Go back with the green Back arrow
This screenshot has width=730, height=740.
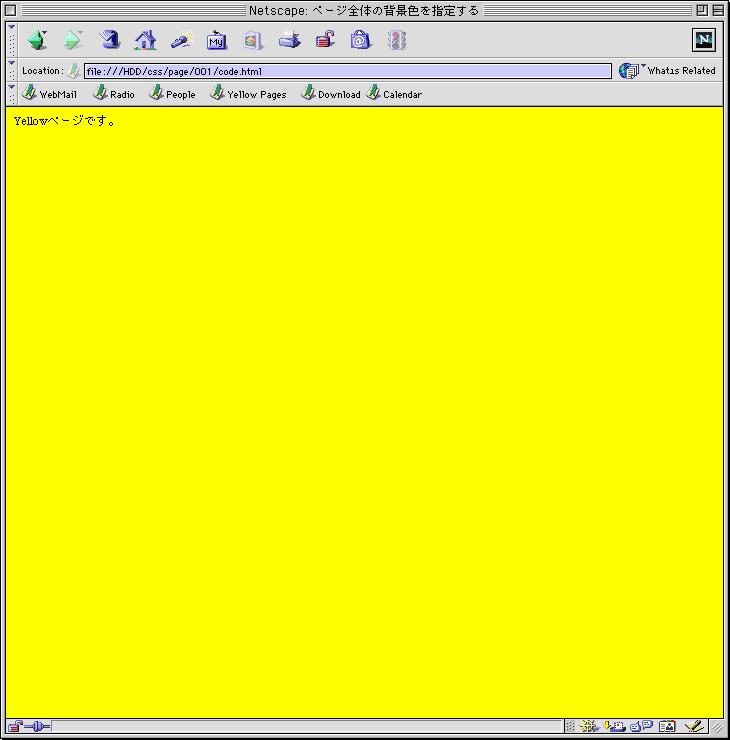pyautogui.click(x=36, y=40)
